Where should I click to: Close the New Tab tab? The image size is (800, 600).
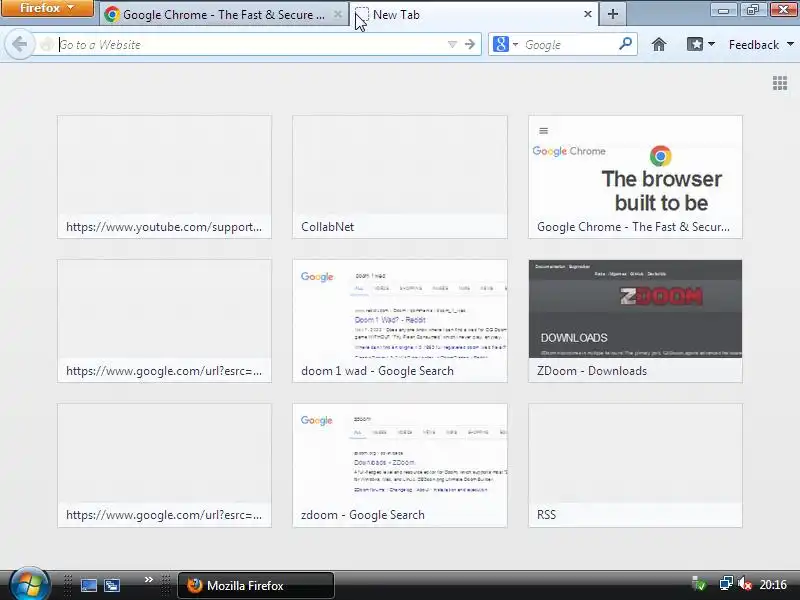pyautogui.click(x=588, y=14)
